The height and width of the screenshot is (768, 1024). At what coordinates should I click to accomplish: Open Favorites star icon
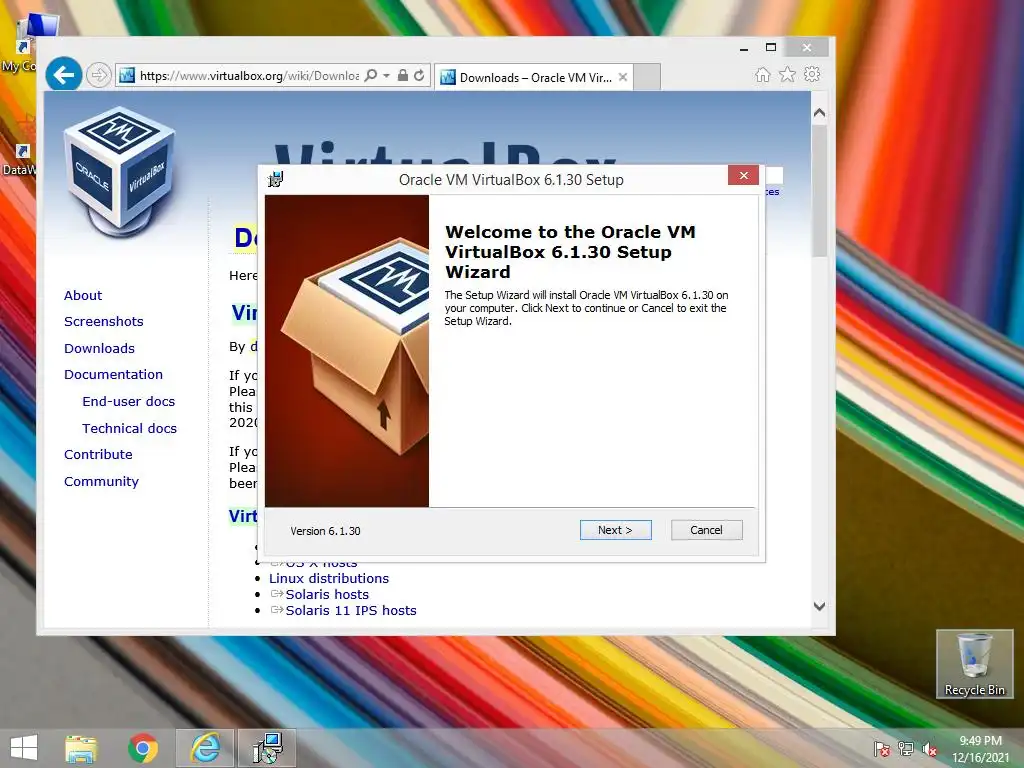[x=788, y=74]
